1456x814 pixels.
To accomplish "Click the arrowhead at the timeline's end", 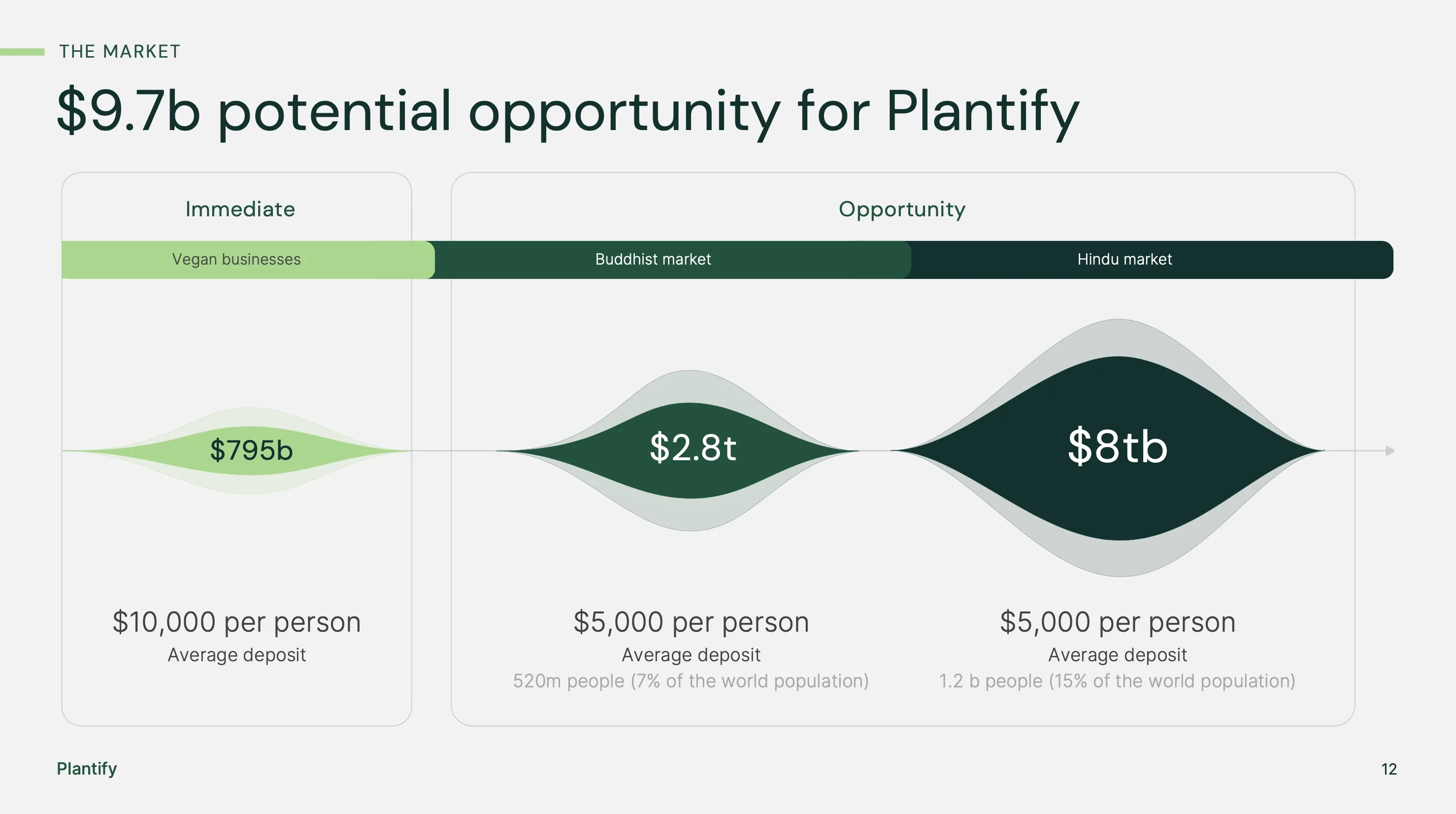I will click(1390, 450).
